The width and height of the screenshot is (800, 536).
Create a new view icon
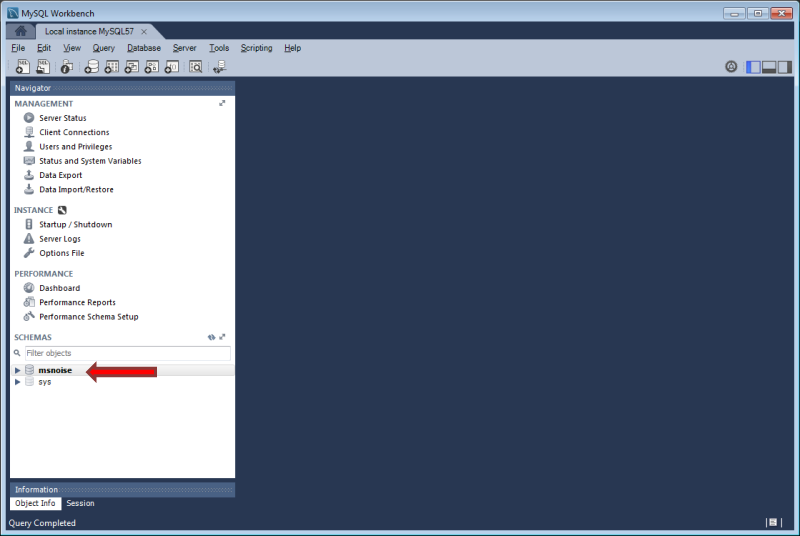click(132, 66)
